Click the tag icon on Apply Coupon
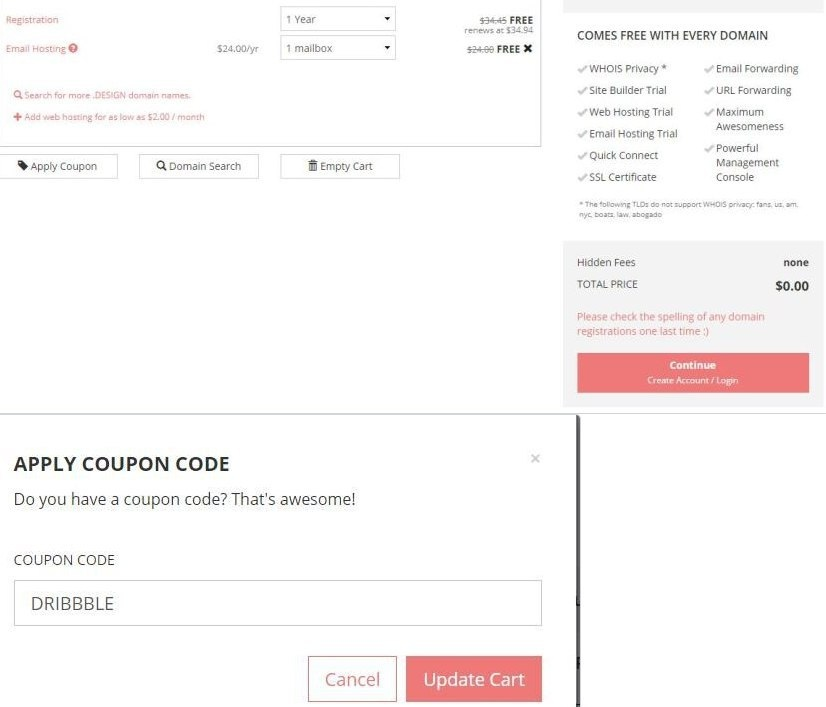This screenshot has width=826, height=707. [x=23, y=166]
